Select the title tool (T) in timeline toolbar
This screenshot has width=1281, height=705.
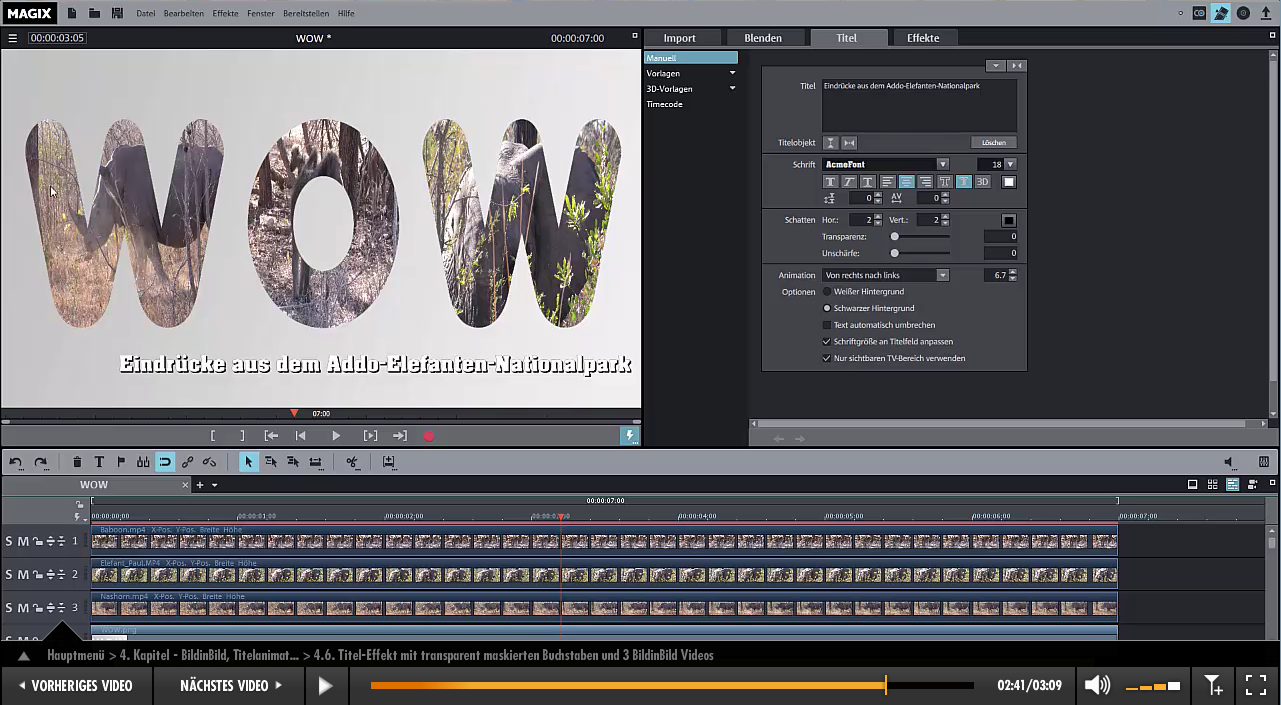pyautogui.click(x=99, y=462)
